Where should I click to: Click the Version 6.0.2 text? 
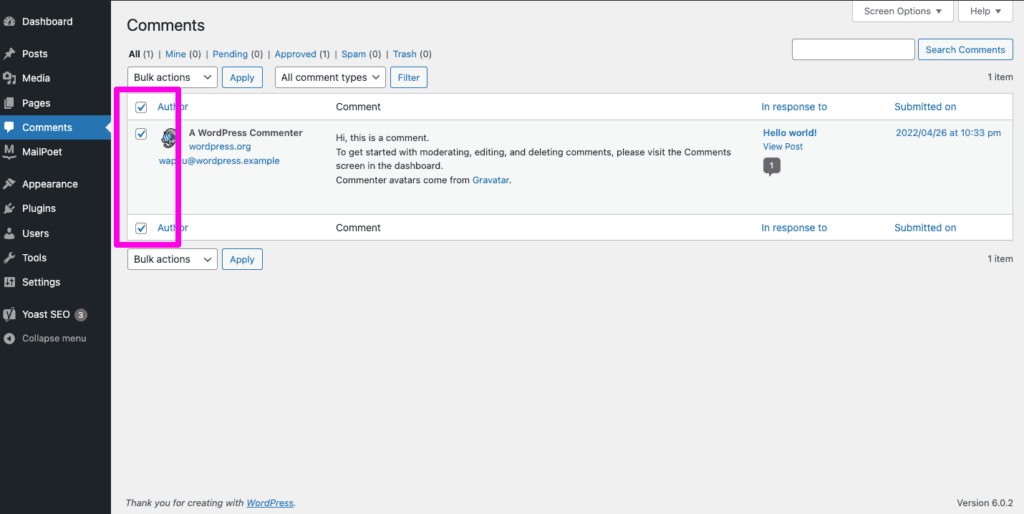tap(985, 503)
